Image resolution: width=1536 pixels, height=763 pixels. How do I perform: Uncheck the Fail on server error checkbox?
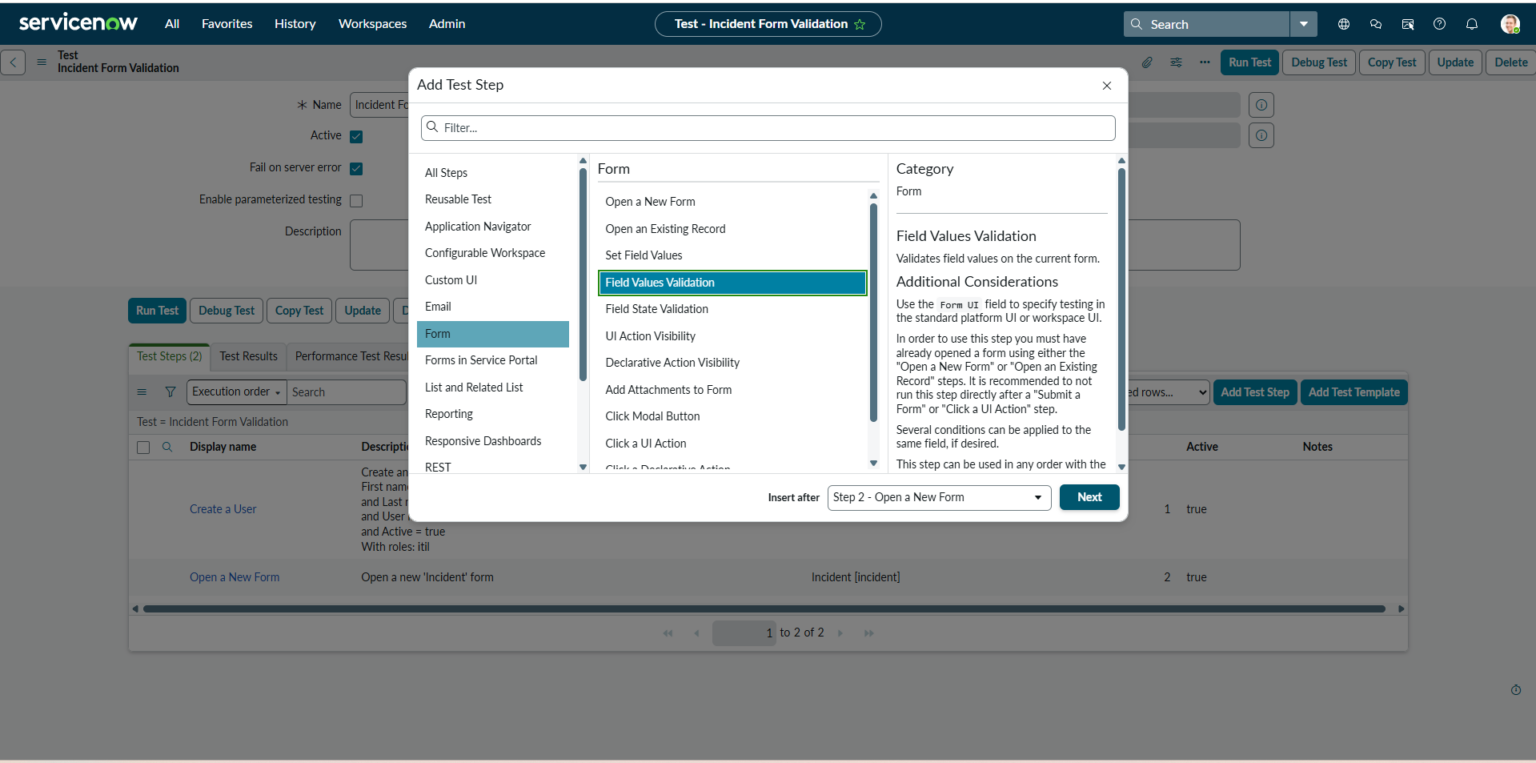(356, 168)
